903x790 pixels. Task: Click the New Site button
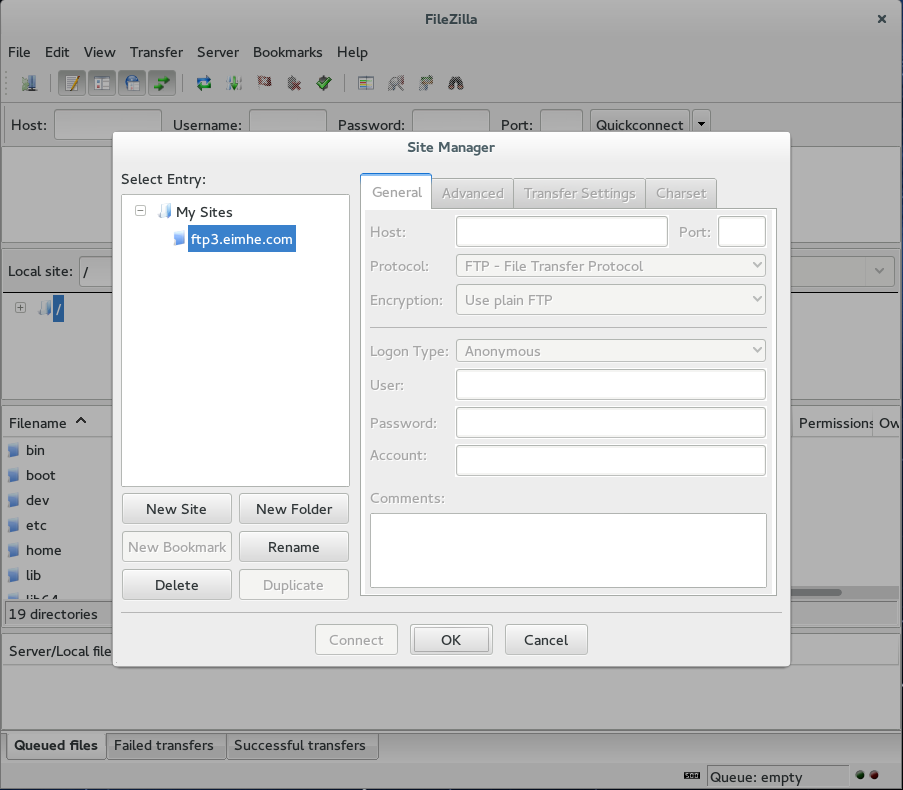coord(176,509)
